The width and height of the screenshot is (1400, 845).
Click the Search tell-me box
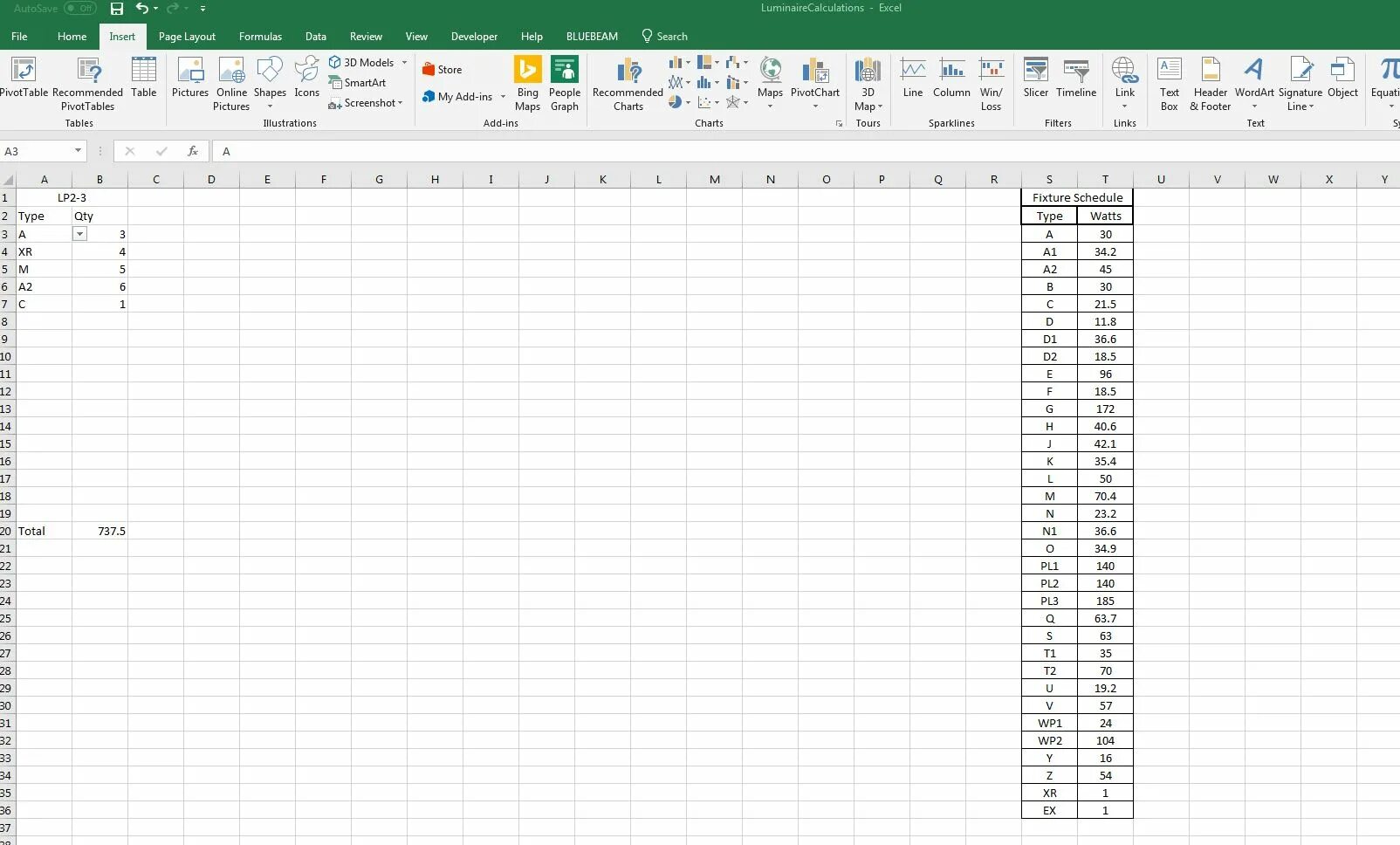click(x=665, y=37)
